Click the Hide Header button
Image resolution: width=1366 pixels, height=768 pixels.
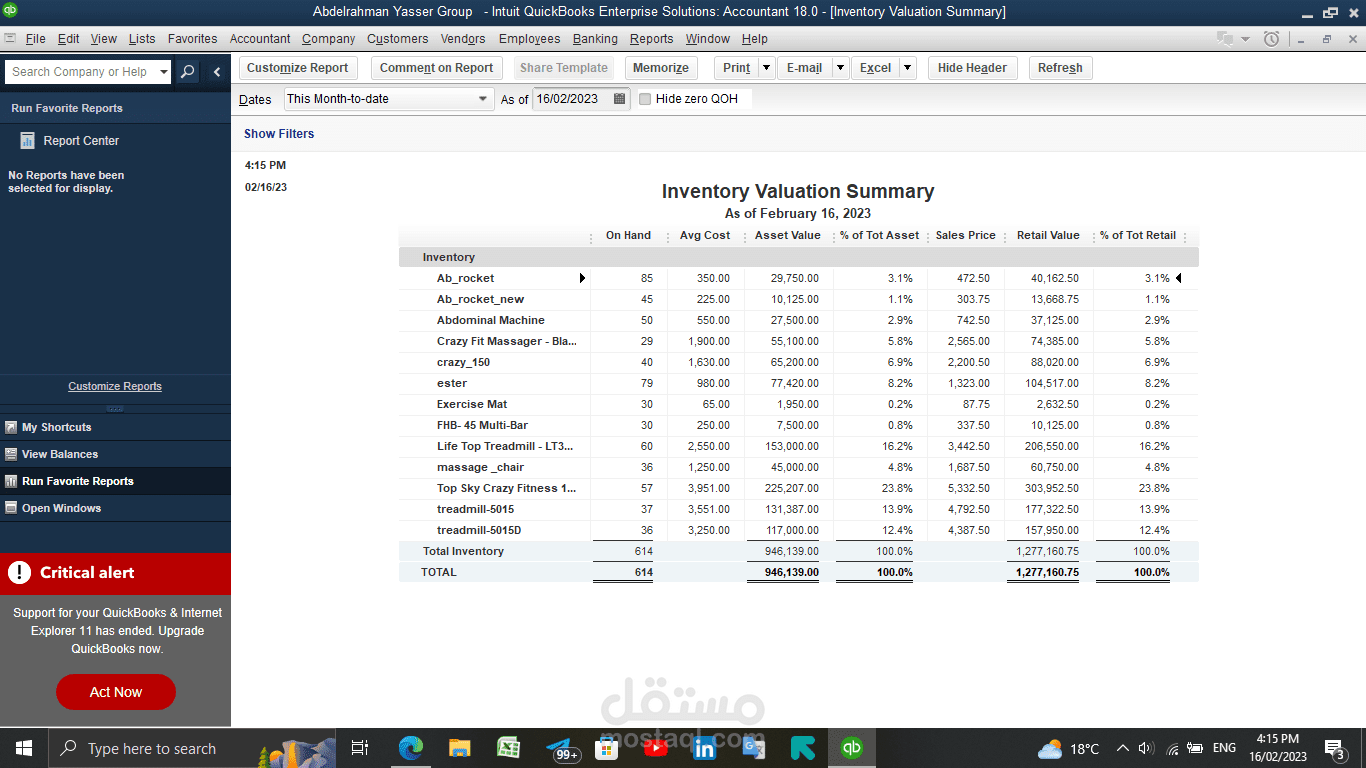973,68
